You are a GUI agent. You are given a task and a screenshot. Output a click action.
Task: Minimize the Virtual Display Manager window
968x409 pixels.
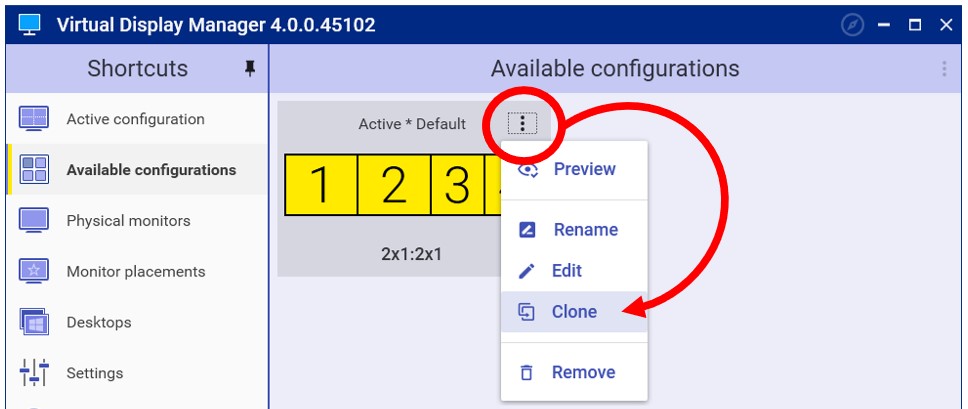(884, 25)
